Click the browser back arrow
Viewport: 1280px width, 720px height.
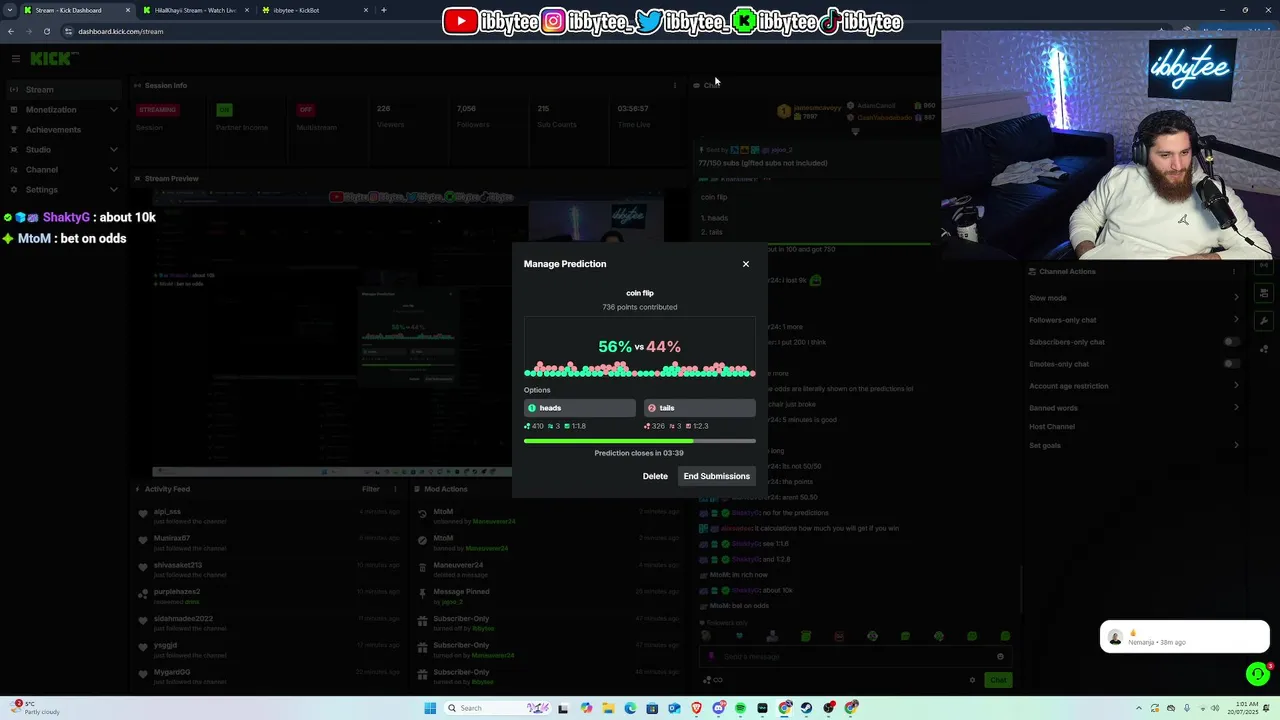11,31
